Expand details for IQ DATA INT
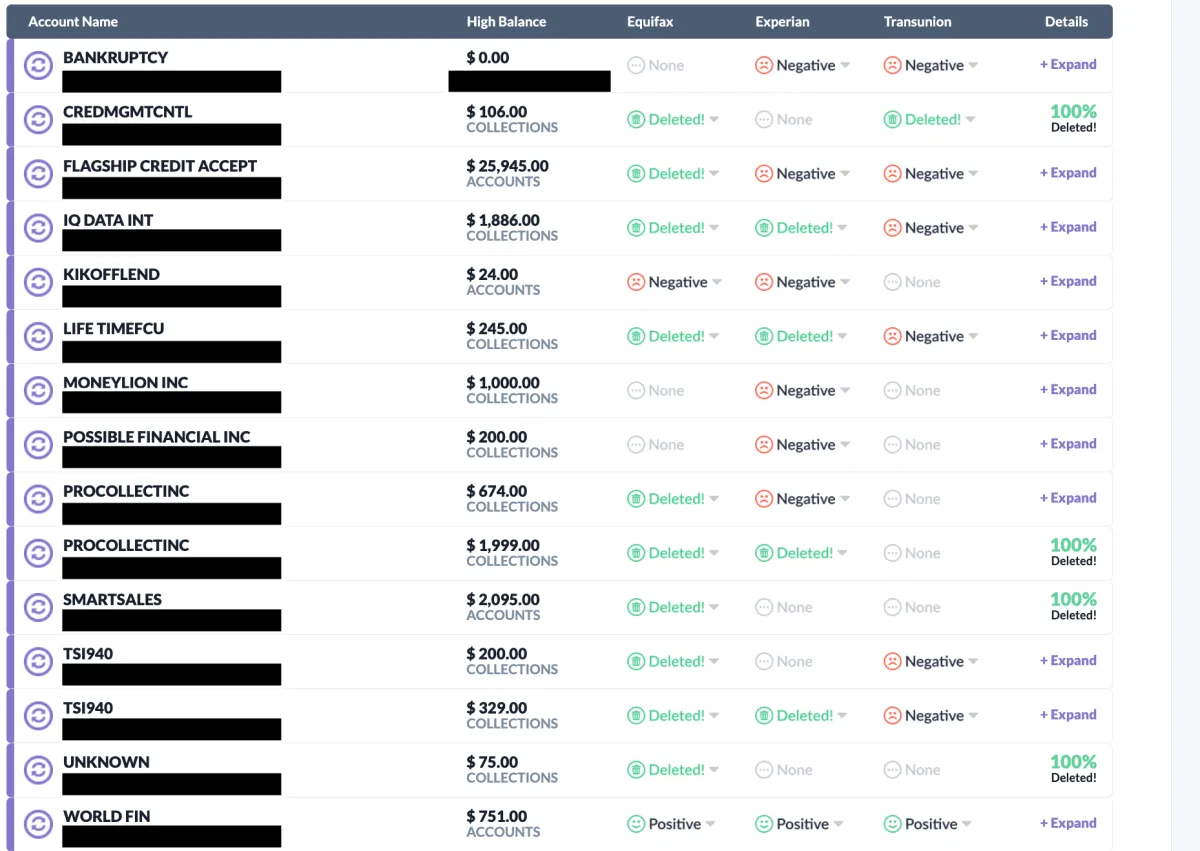1200x851 pixels. [1068, 227]
